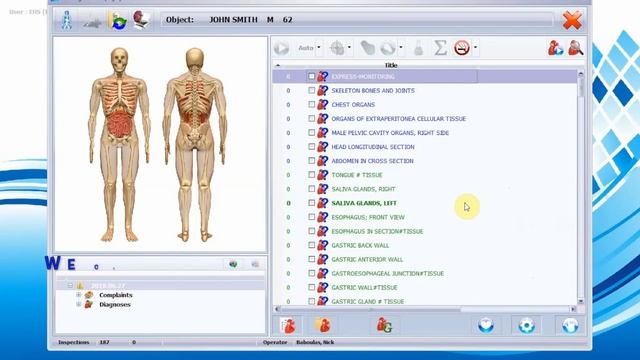Click the blue round gear settings button
The width and height of the screenshot is (640, 360).
[527, 326]
